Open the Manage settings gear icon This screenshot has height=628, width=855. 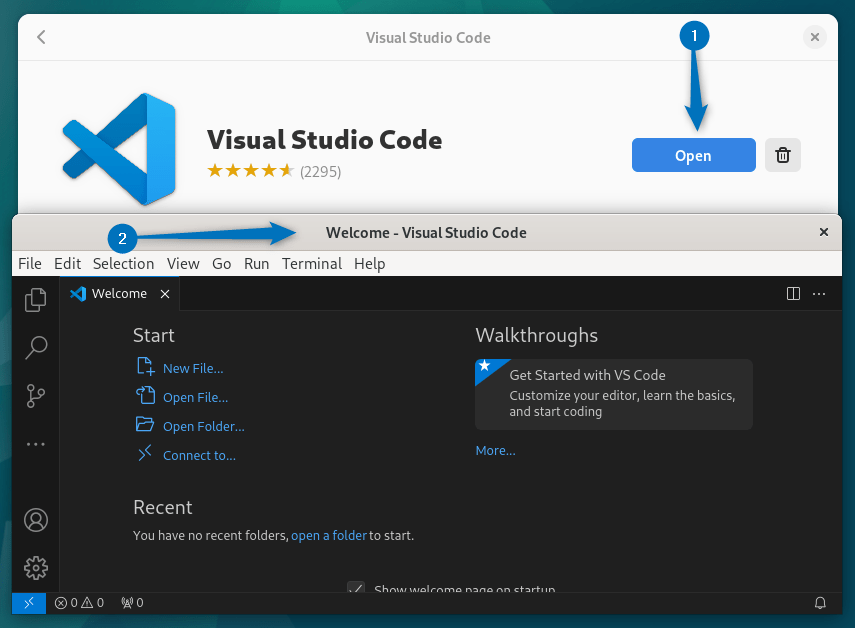tap(35, 567)
